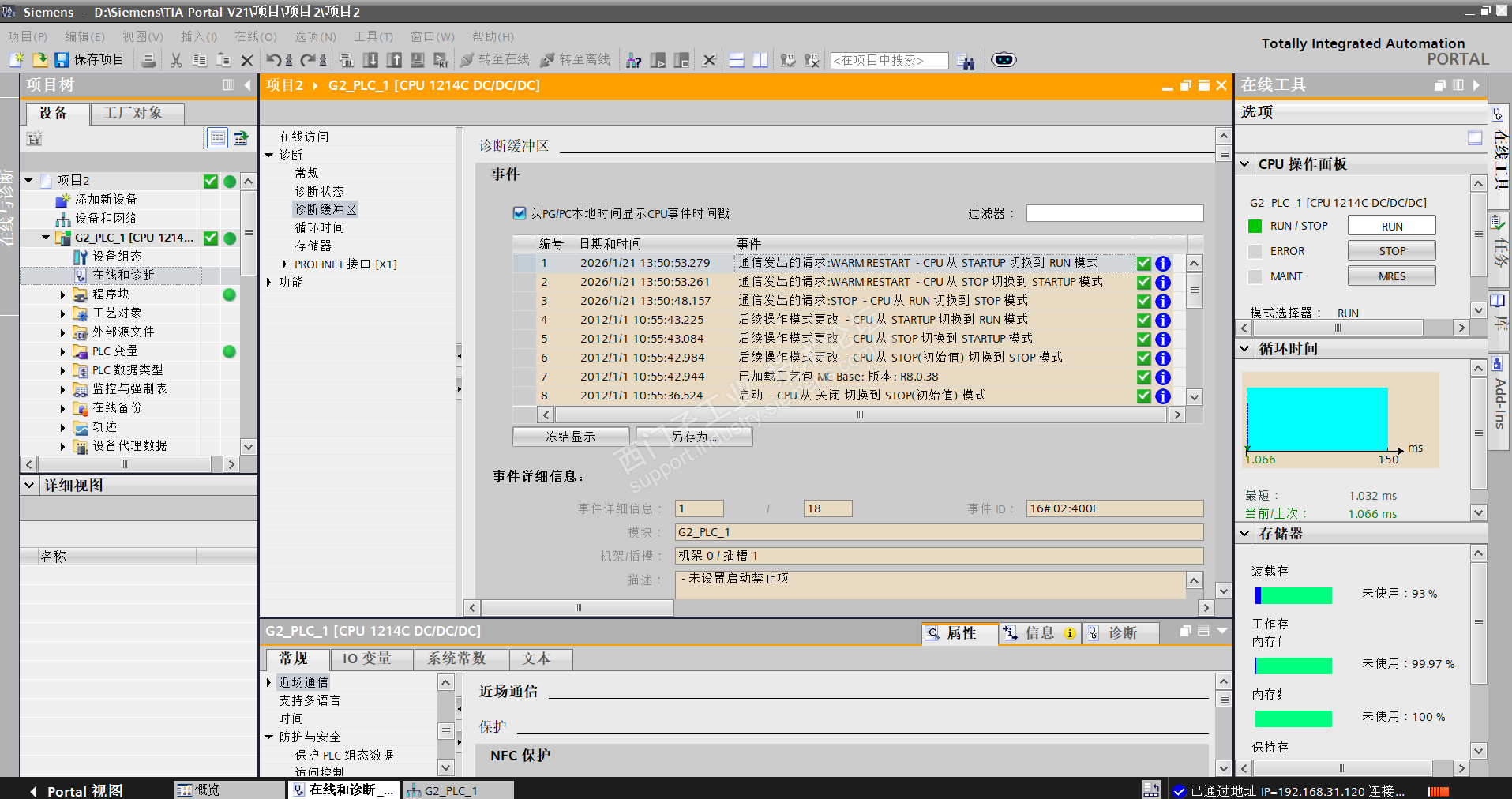This screenshot has width=1512, height=799.
Task: Click the 保存项目 button
Action: [x=89, y=60]
